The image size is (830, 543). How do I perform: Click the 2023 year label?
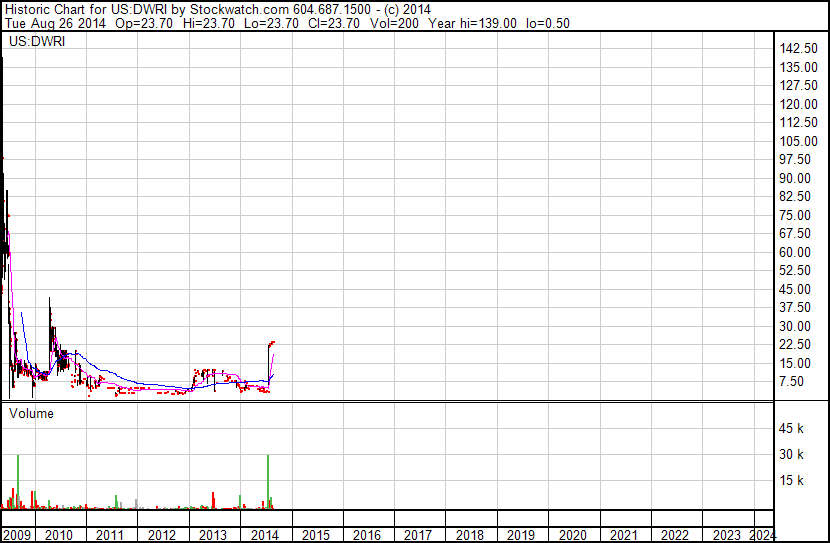(726, 535)
